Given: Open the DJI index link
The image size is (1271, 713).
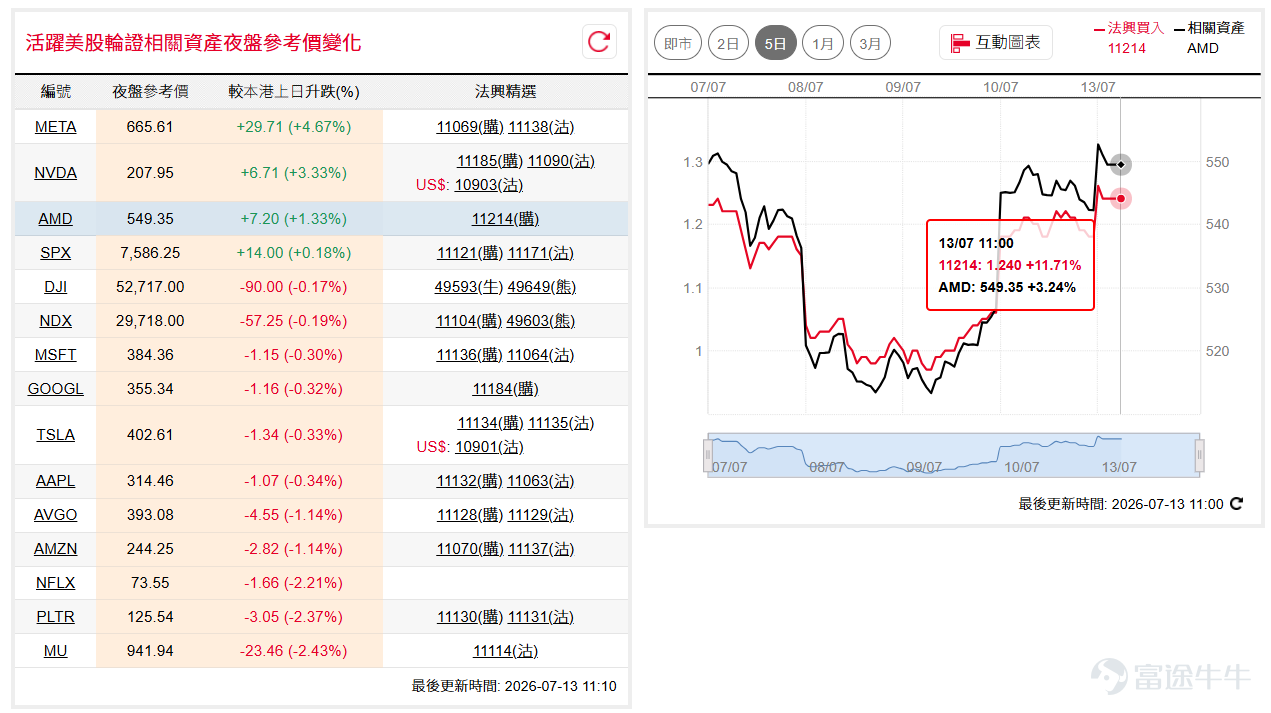Looking at the screenshot, I should [x=55, y=287].
